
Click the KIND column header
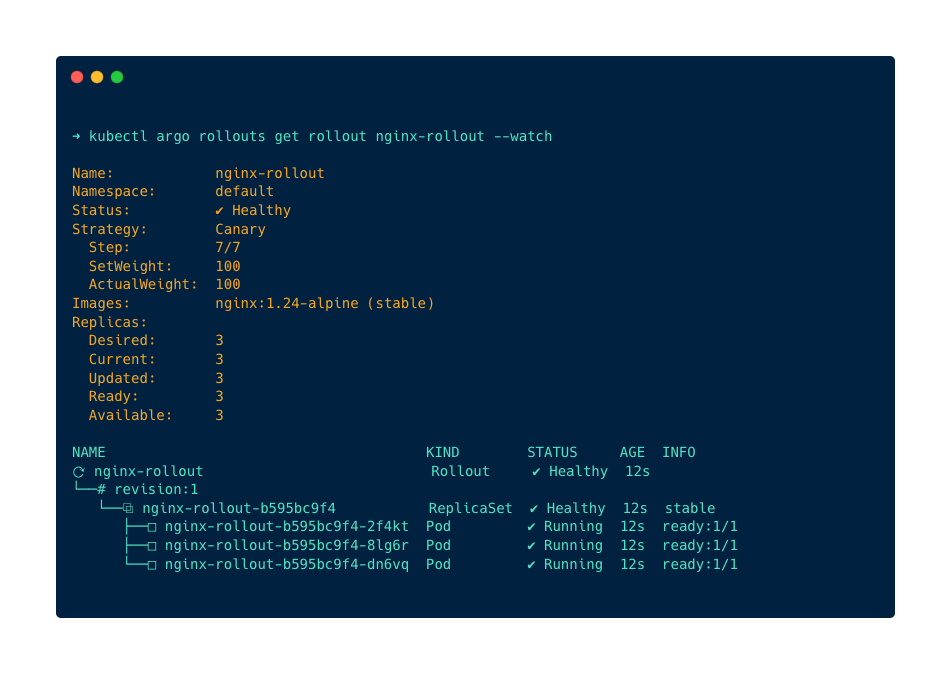coord(443,452)
